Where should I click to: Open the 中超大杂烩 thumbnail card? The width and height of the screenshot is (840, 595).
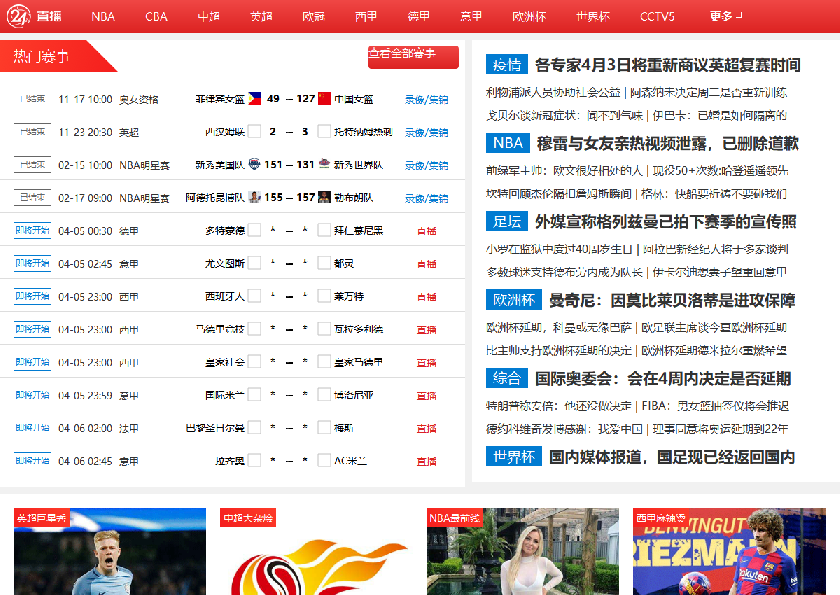click(316, 552)
